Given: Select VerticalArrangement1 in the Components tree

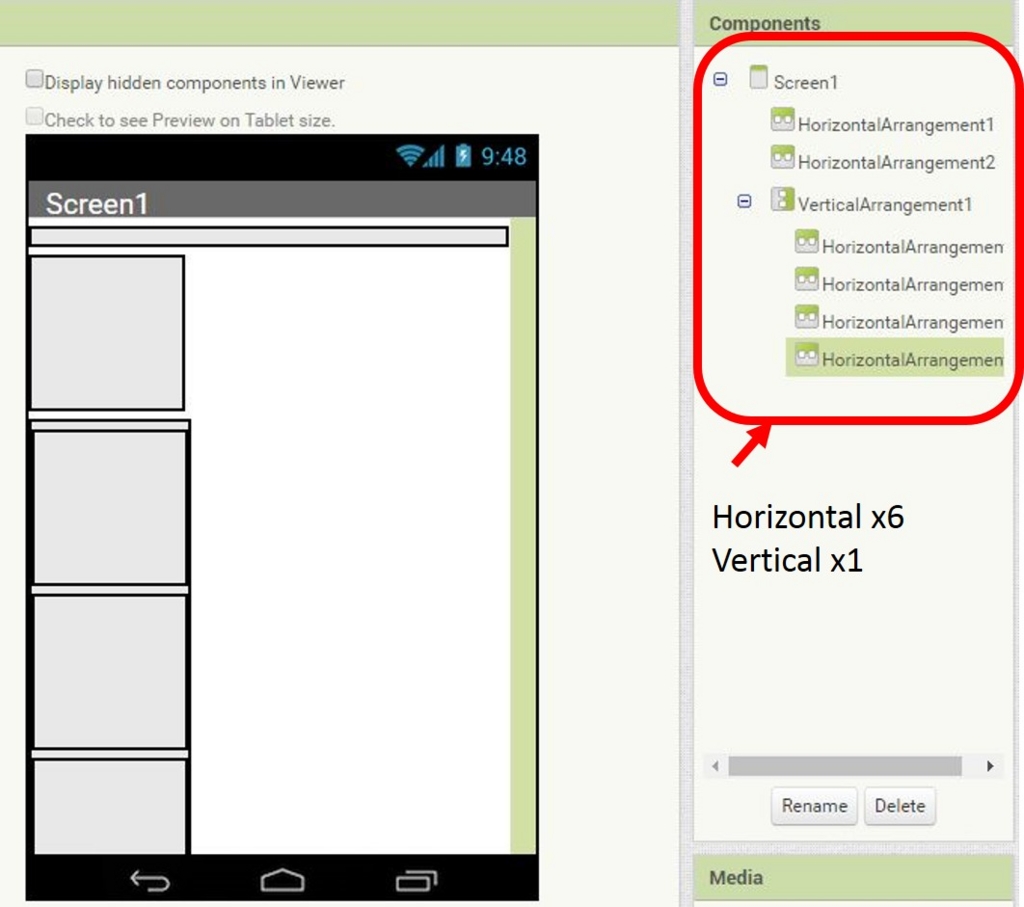Looking at the screenshot, I should coord(884,205).
